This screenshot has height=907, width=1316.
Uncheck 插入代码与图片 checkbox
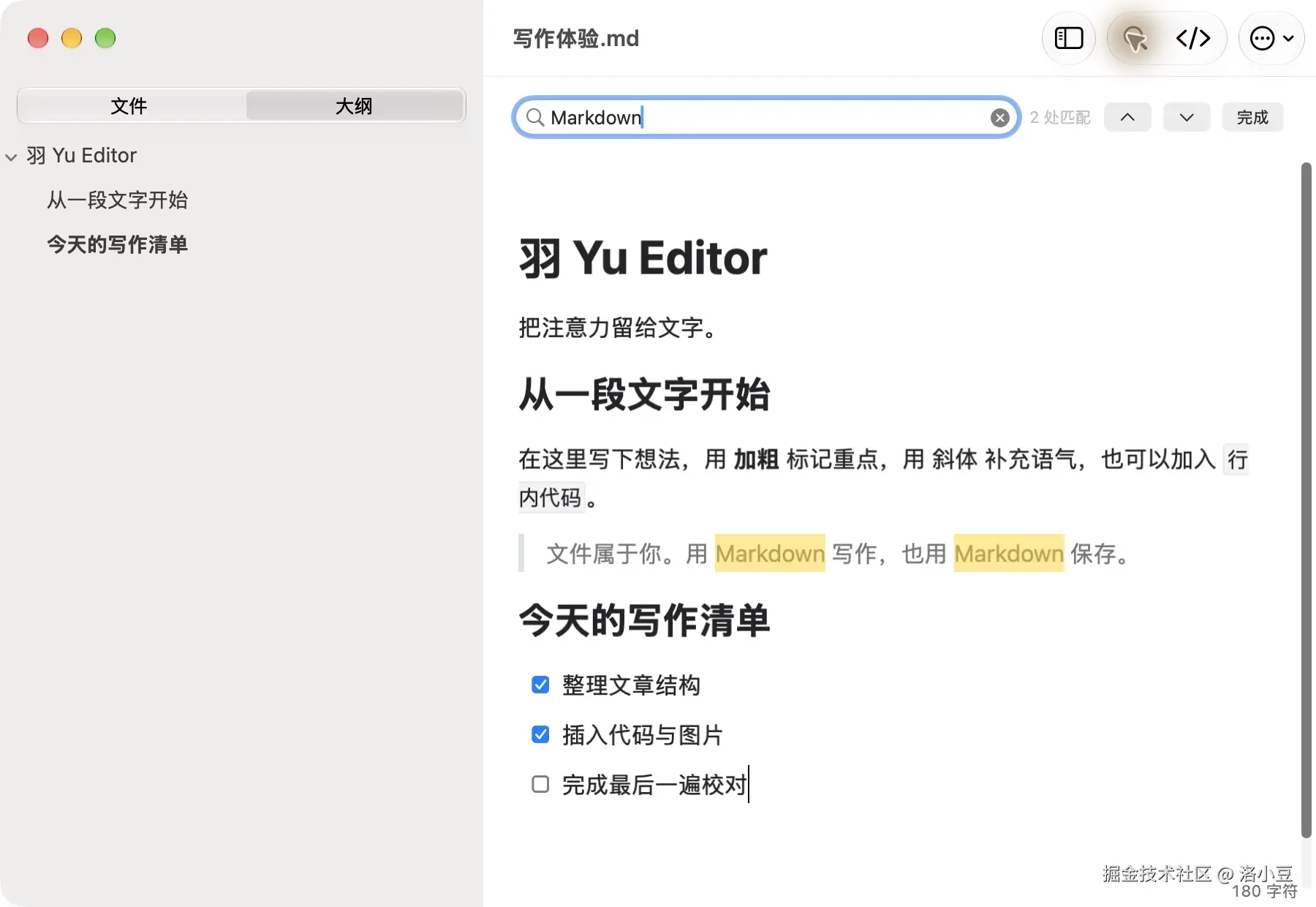click(540, 734)
